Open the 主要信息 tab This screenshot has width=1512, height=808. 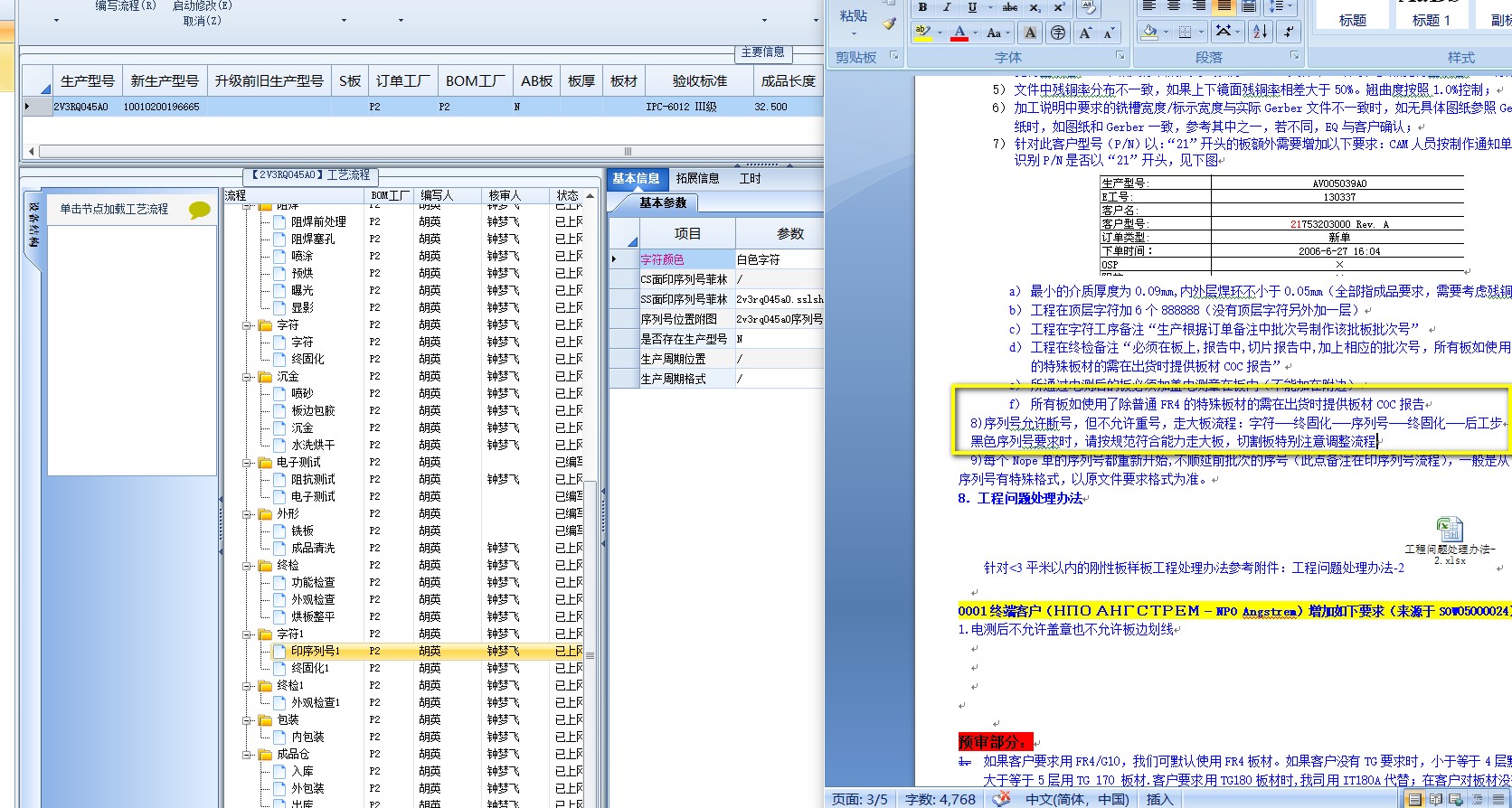pyautogui.click(x=763, y=52)
